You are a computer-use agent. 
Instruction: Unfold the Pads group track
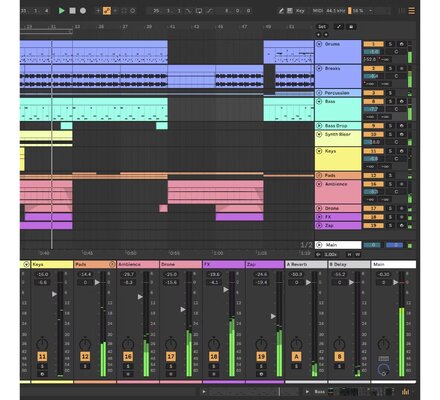click(319, 175)
